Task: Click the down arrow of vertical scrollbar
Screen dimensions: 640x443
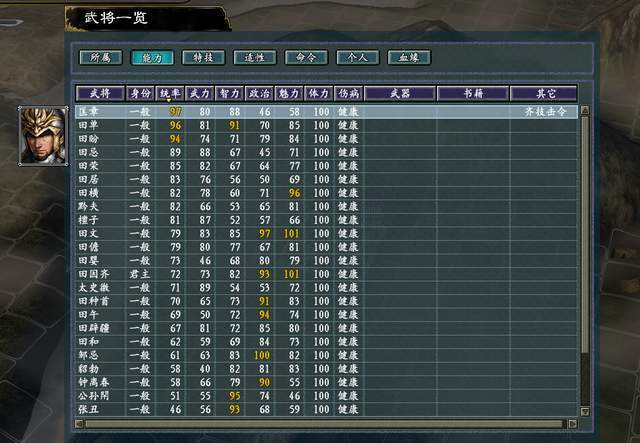Action: (x=585, y=411)
